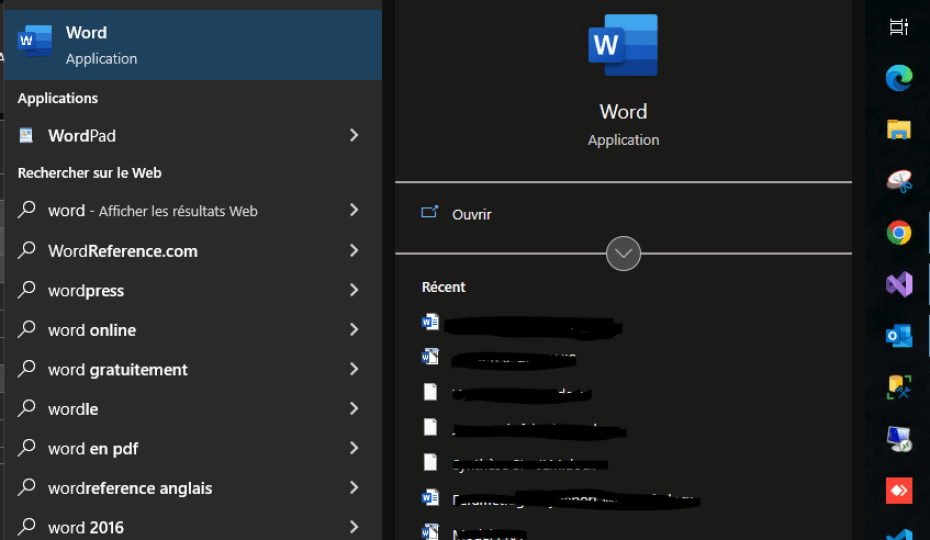
Task: Click the magnifier icon beside word en pdf
Action: coord(27,447)
